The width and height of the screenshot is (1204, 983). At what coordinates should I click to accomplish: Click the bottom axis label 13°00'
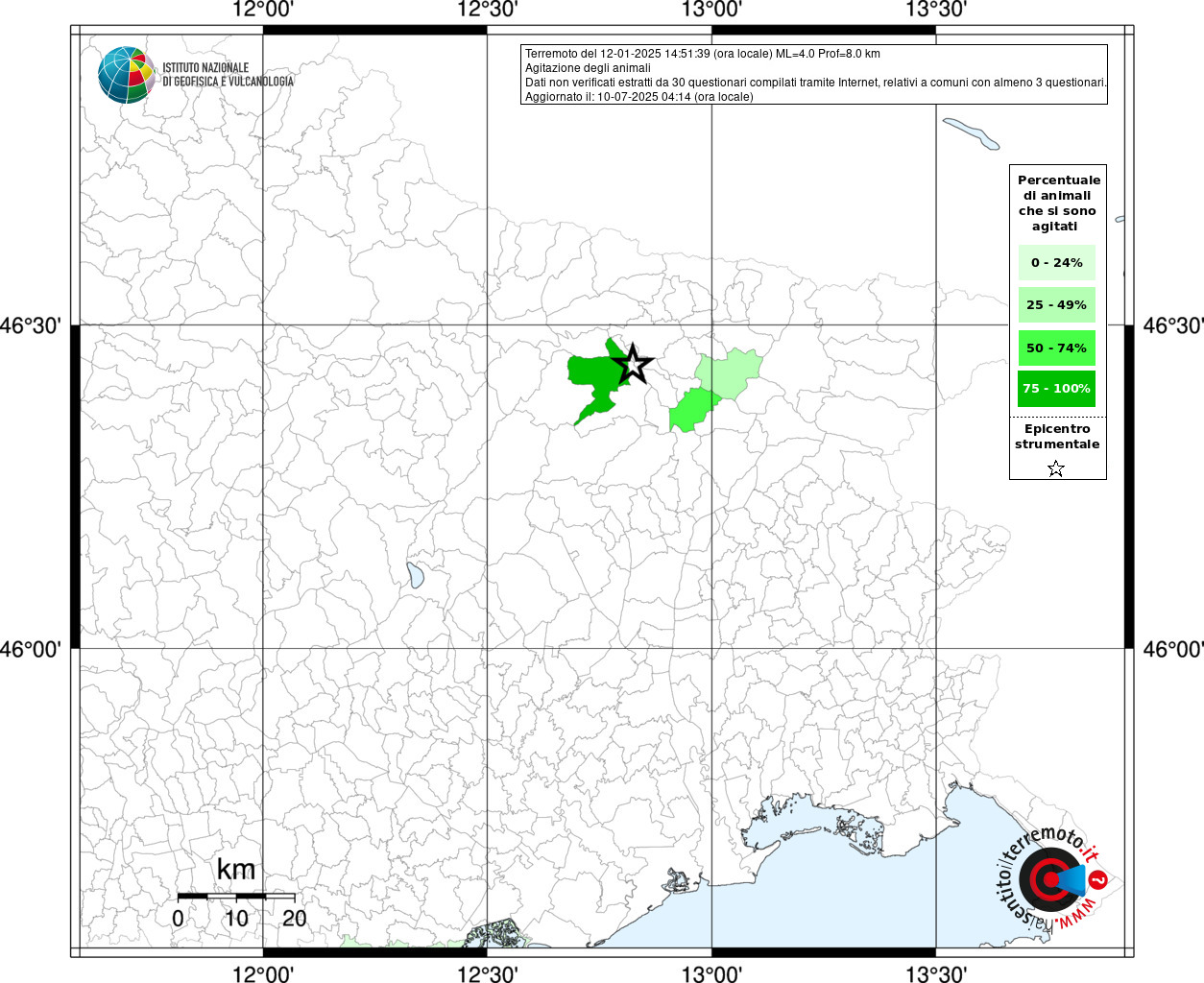711,973
